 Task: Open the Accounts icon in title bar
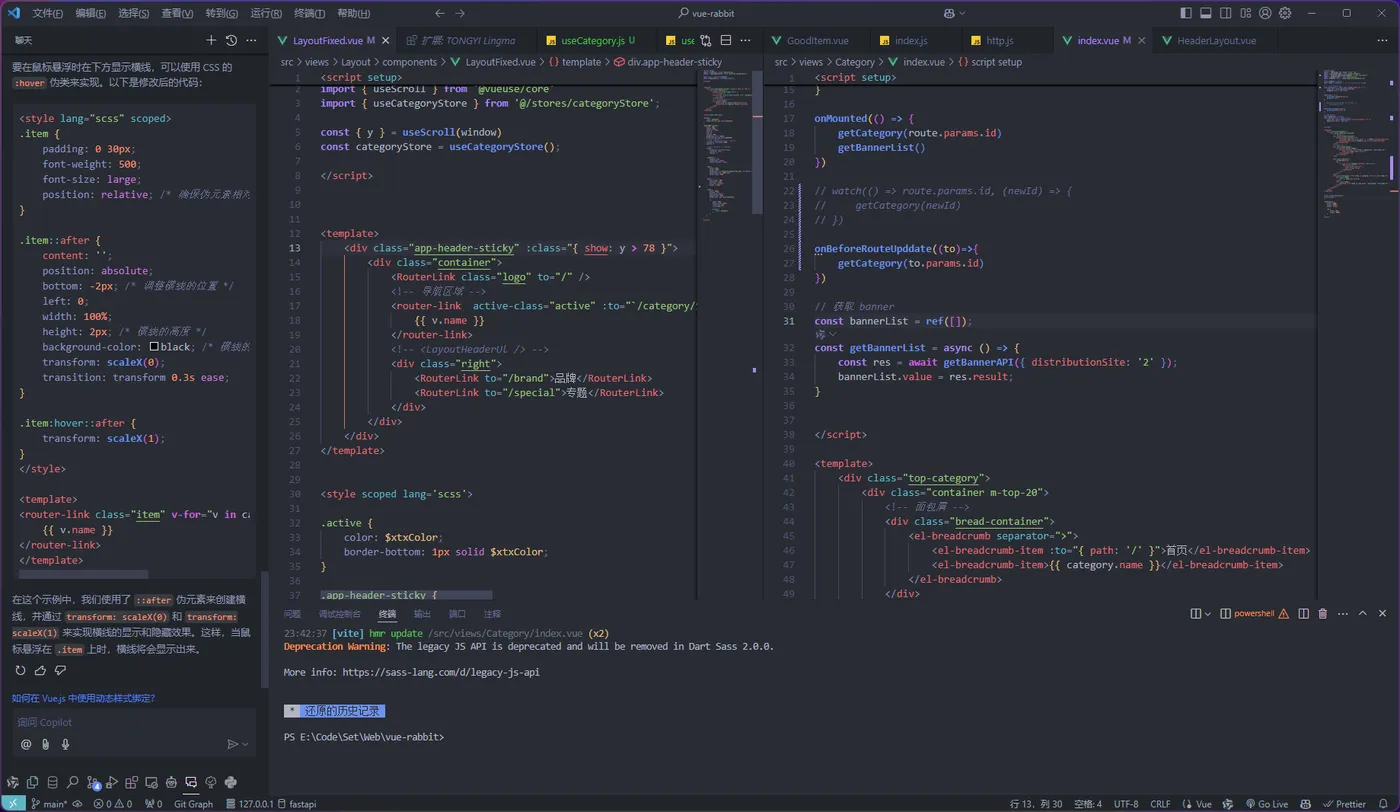[x=1265, y=13]
